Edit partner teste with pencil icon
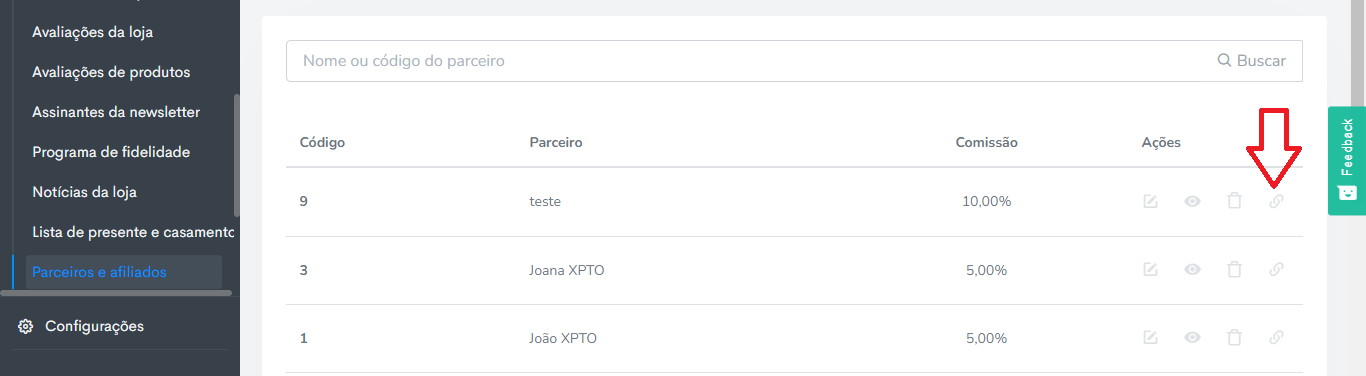The image size is (1366, 376). 1150,201
